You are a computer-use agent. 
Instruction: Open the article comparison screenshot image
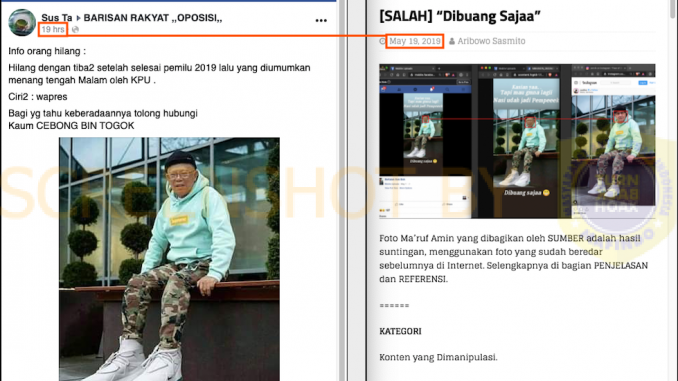click(x=517, y=141)
